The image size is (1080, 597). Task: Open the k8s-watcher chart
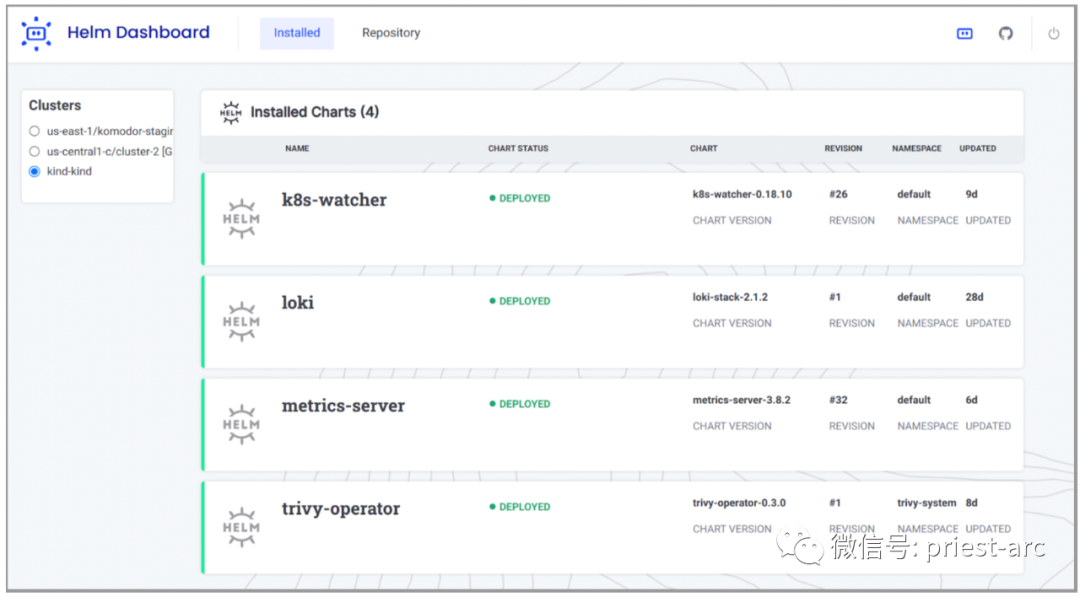pos(334,200)
